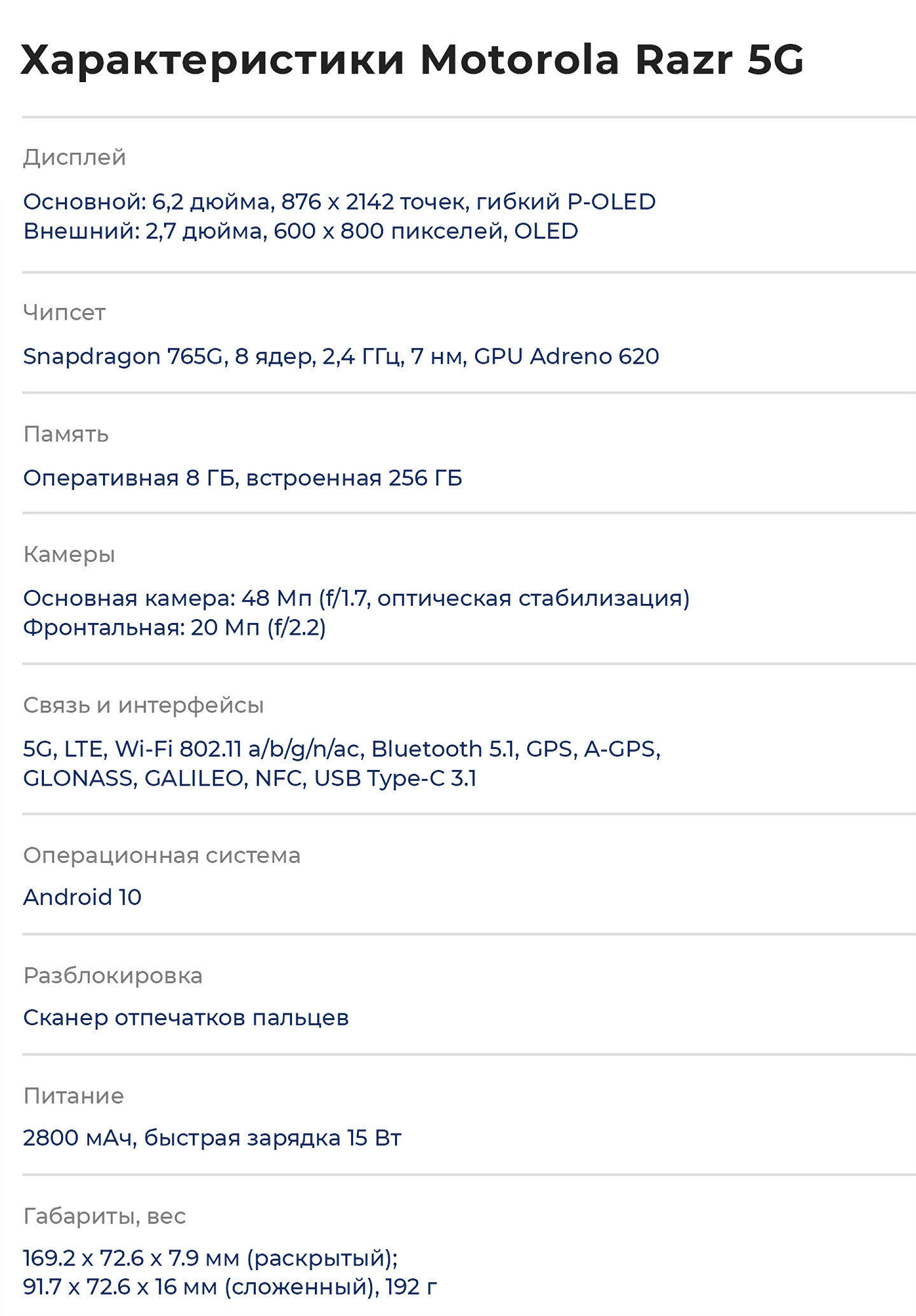
Task: Select the Основная камера 48 Мп line
Action: [x=356, y=599]
